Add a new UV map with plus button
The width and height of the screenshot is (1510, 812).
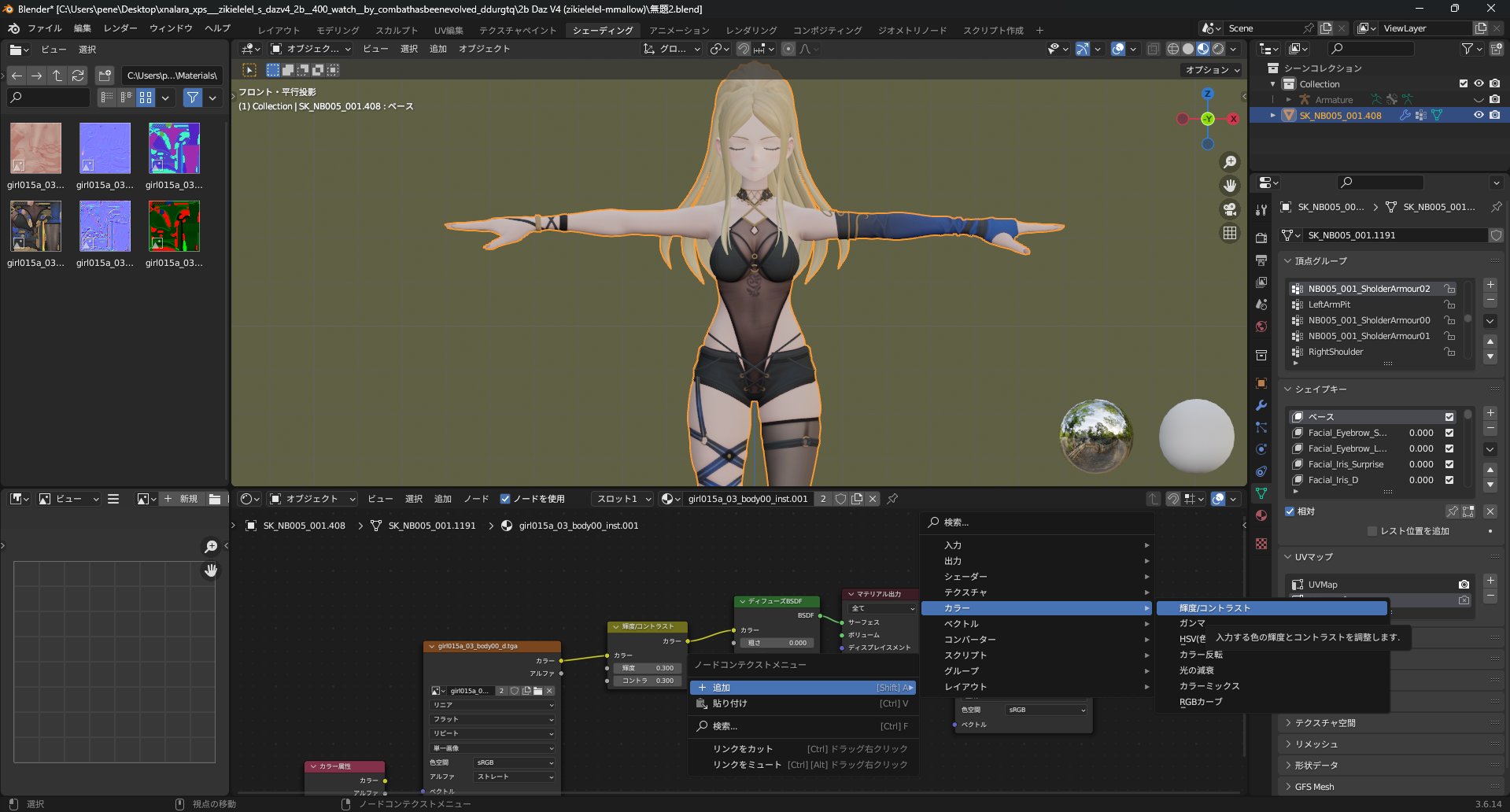coord(1490,581)
